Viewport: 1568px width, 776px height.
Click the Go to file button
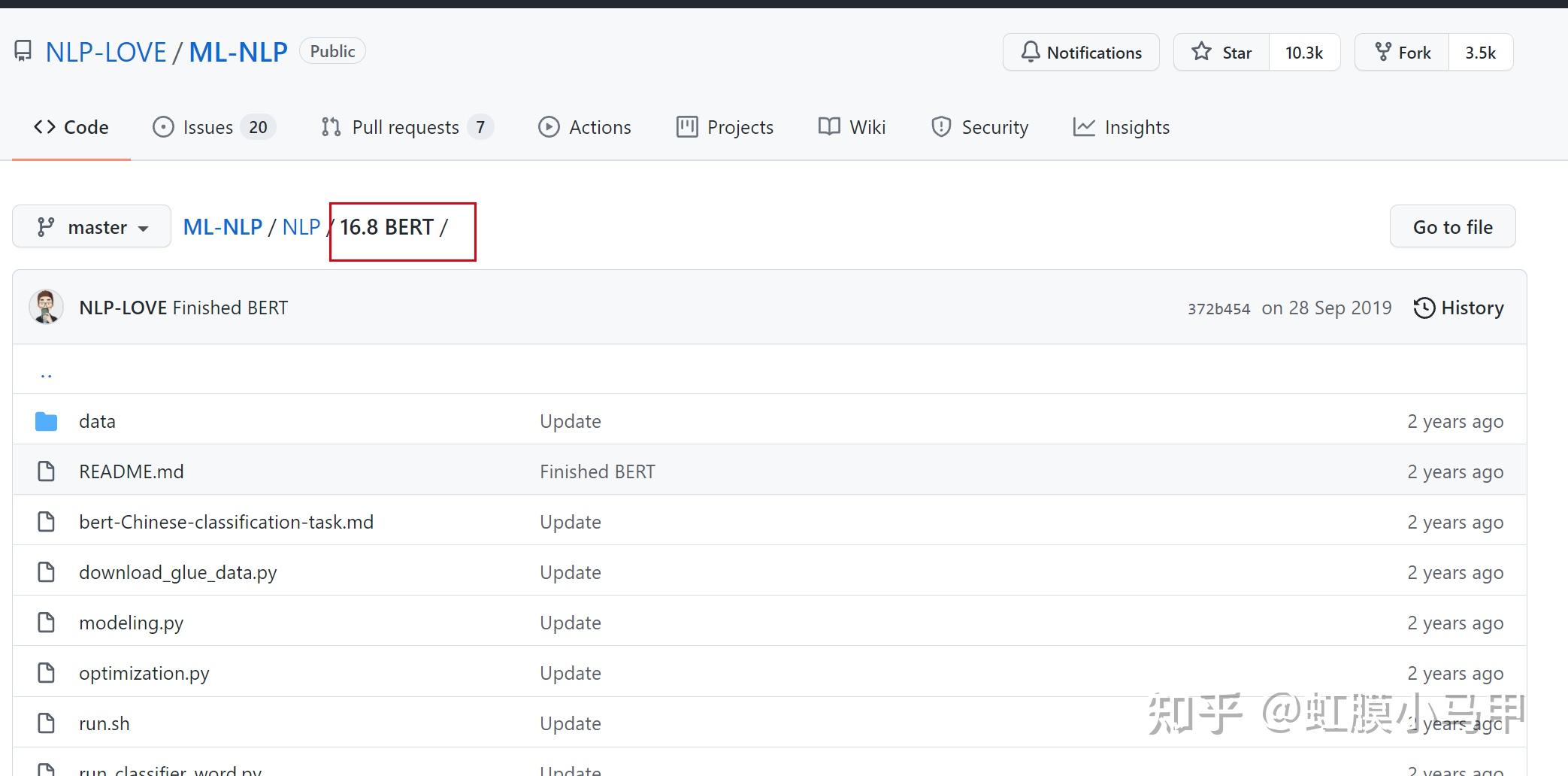tap(1452, 226)
